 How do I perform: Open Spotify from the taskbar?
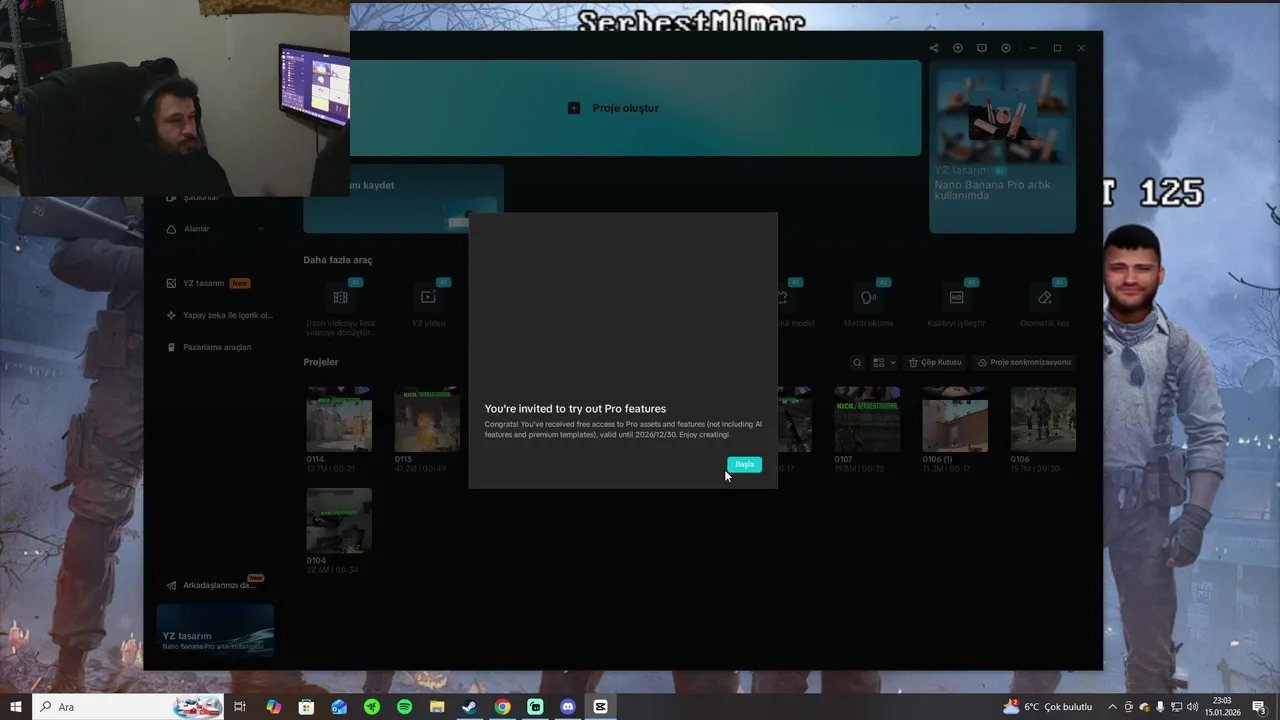404,707
